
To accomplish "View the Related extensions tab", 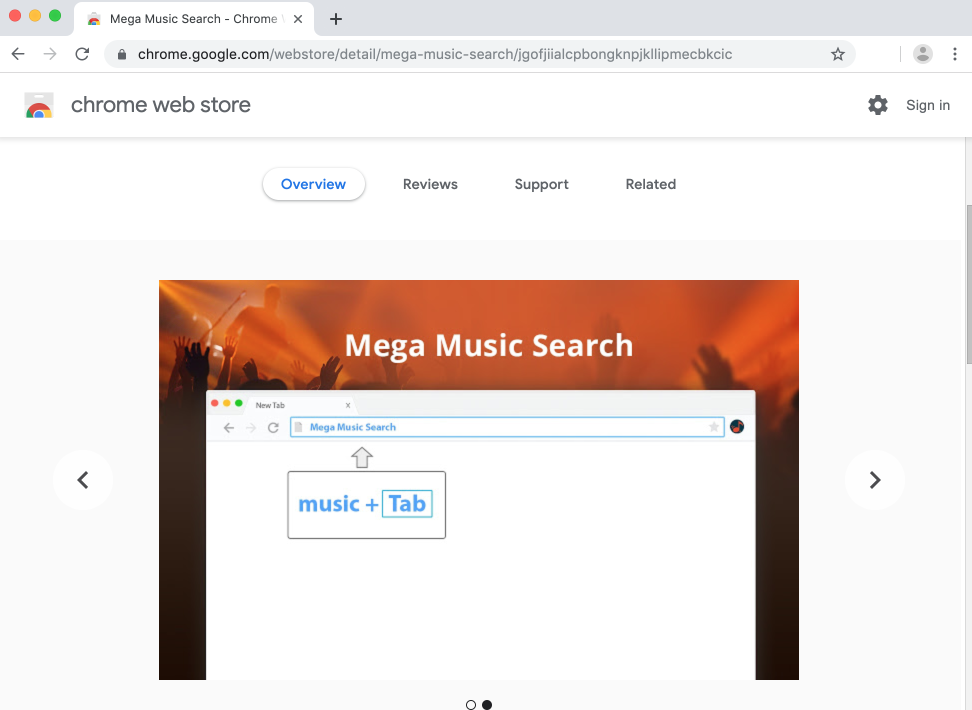I will click(650, 184).
